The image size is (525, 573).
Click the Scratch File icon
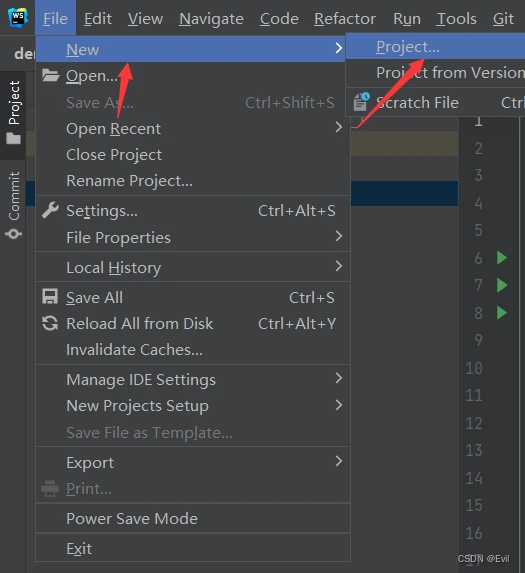361,102
